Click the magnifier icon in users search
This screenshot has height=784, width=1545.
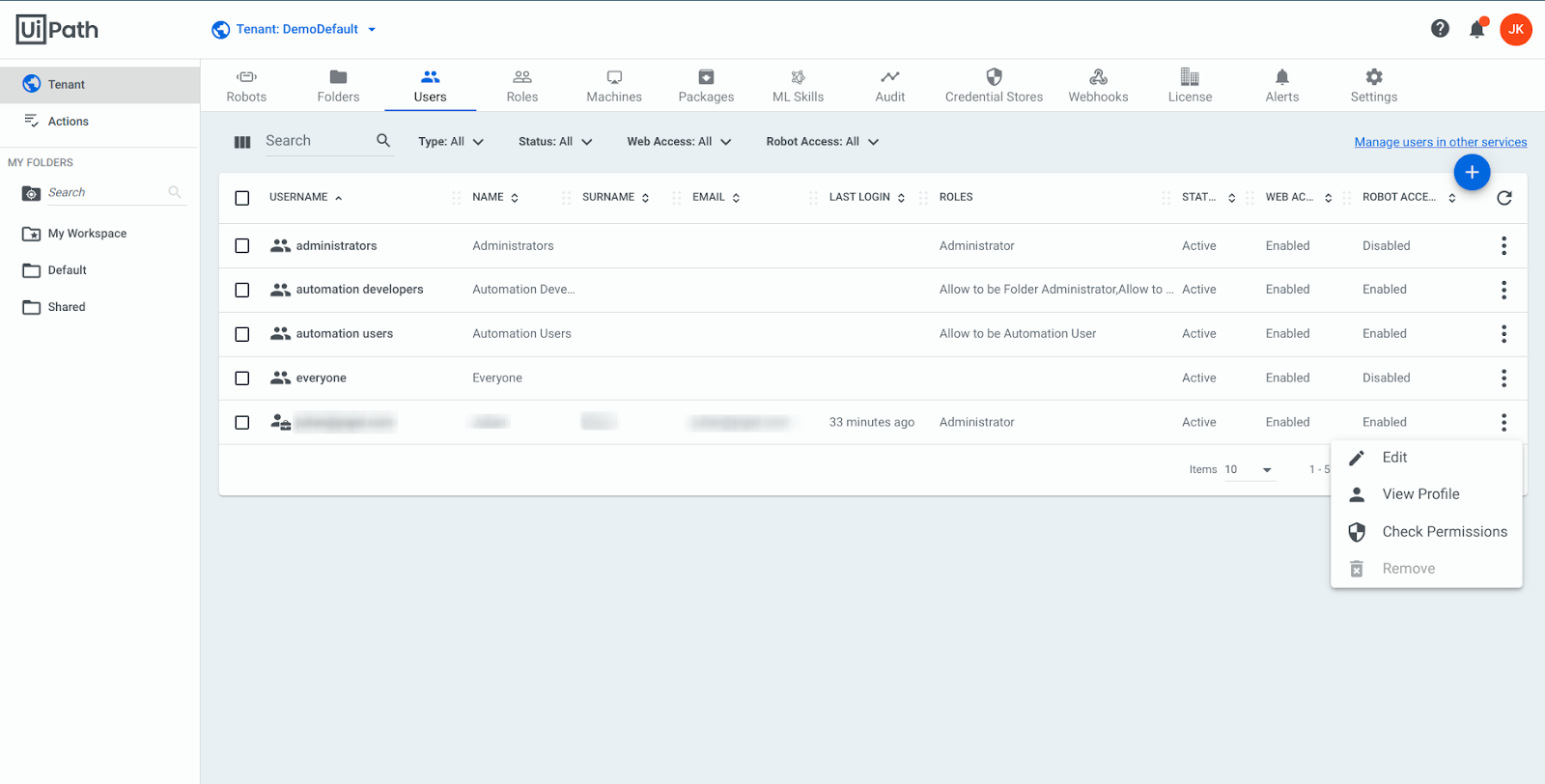click(x=383, y=141)
